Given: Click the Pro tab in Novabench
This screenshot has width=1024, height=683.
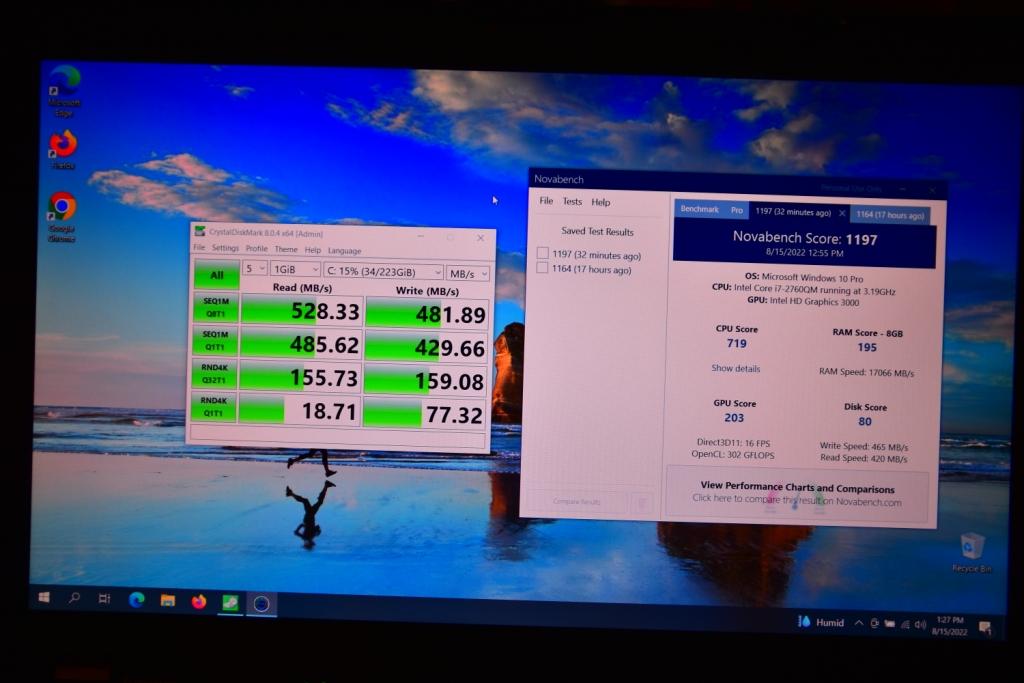Looking at the screenshot, I should coord(737,210).
